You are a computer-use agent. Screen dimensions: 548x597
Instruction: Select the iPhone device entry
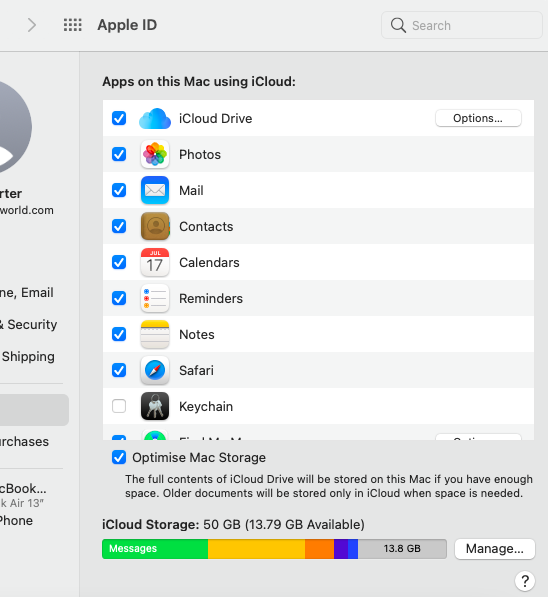[16, 520]
